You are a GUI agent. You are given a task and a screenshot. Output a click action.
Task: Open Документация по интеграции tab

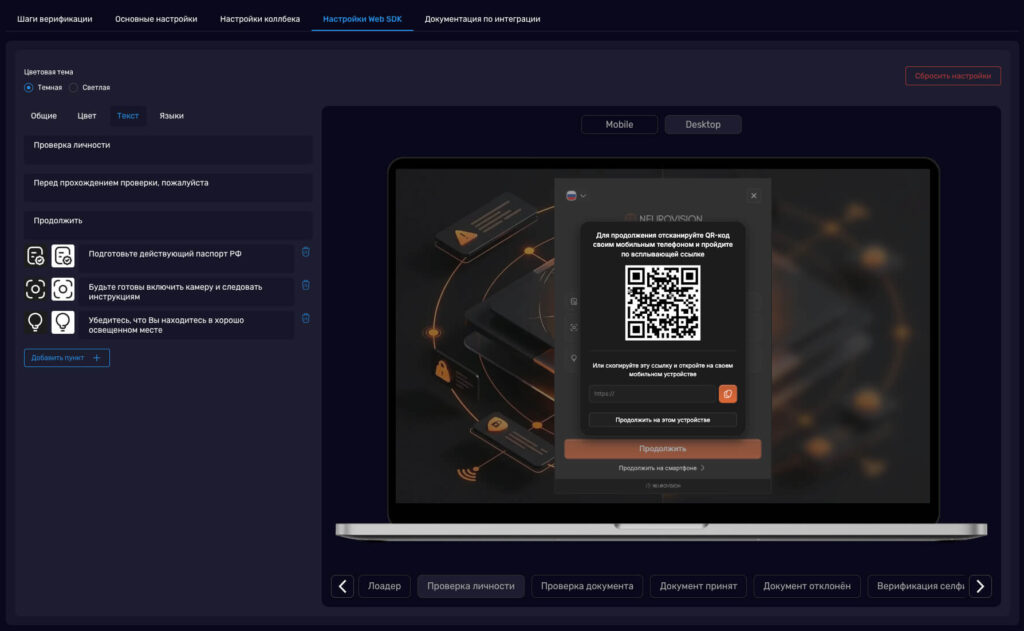483,19
